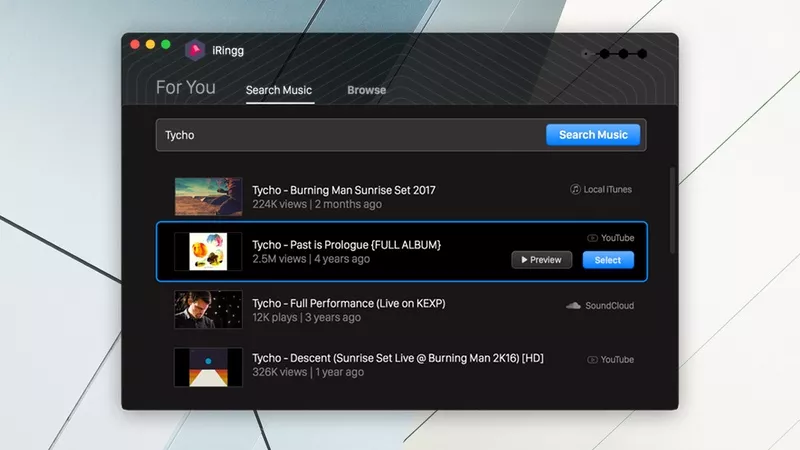Switch to the Browse tab
Image resolution: width=800 pixels, height=450 pixels.
tap(366, 90)
